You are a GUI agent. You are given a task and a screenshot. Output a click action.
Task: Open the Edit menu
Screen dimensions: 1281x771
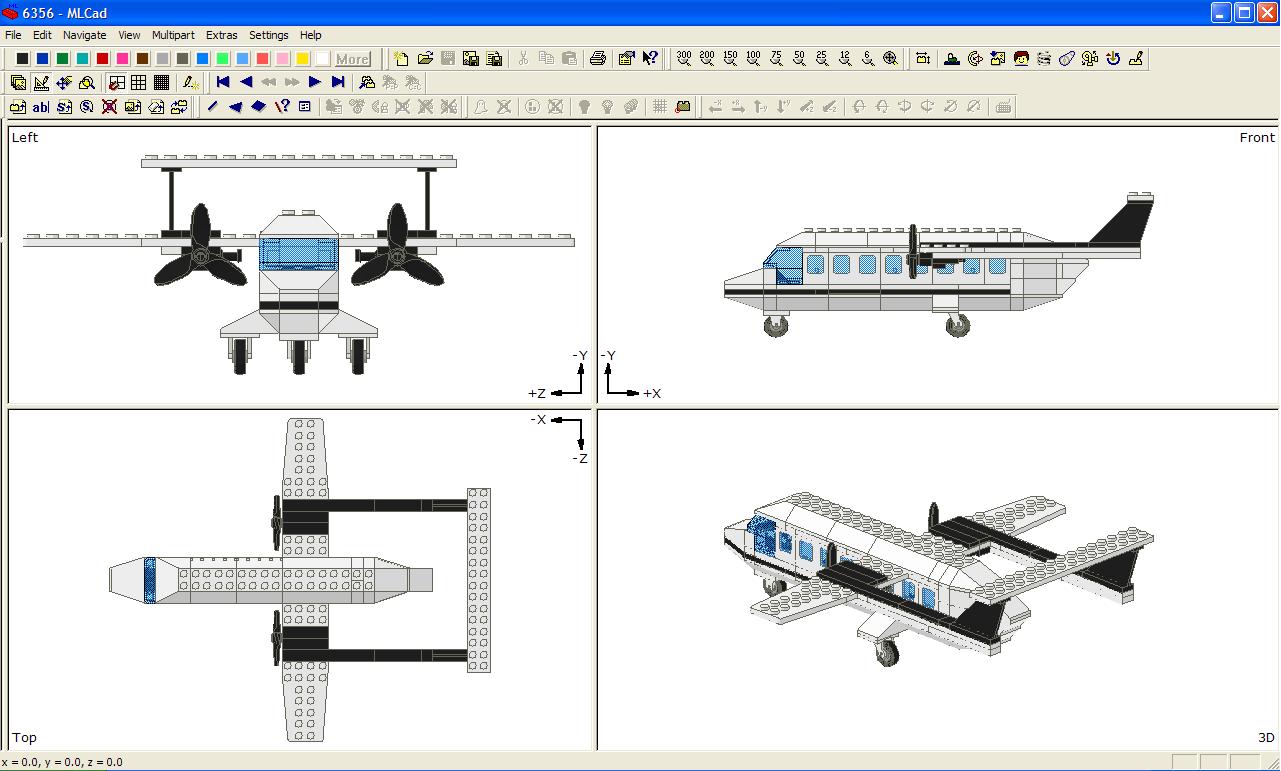coord(42,35)
